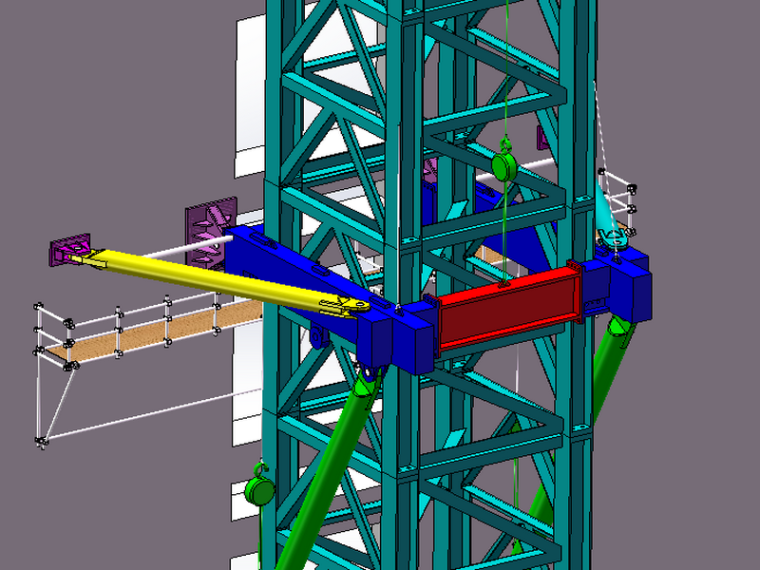The image size is (760, 570).
Task: Select the upper green pulley hook block
Action: pos(504,164)
